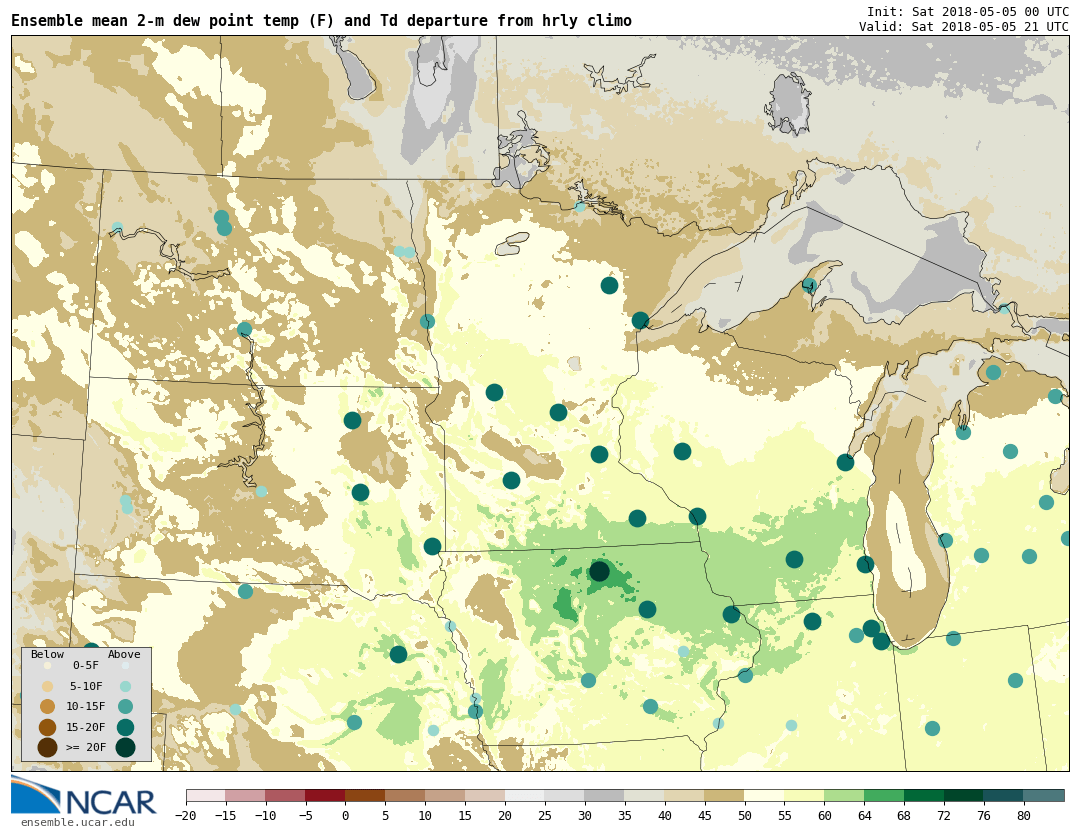Screen dimensions: 1080x834
Task: Pick the light green swatch between 60 and 64
Action: (x=844, y=796)
